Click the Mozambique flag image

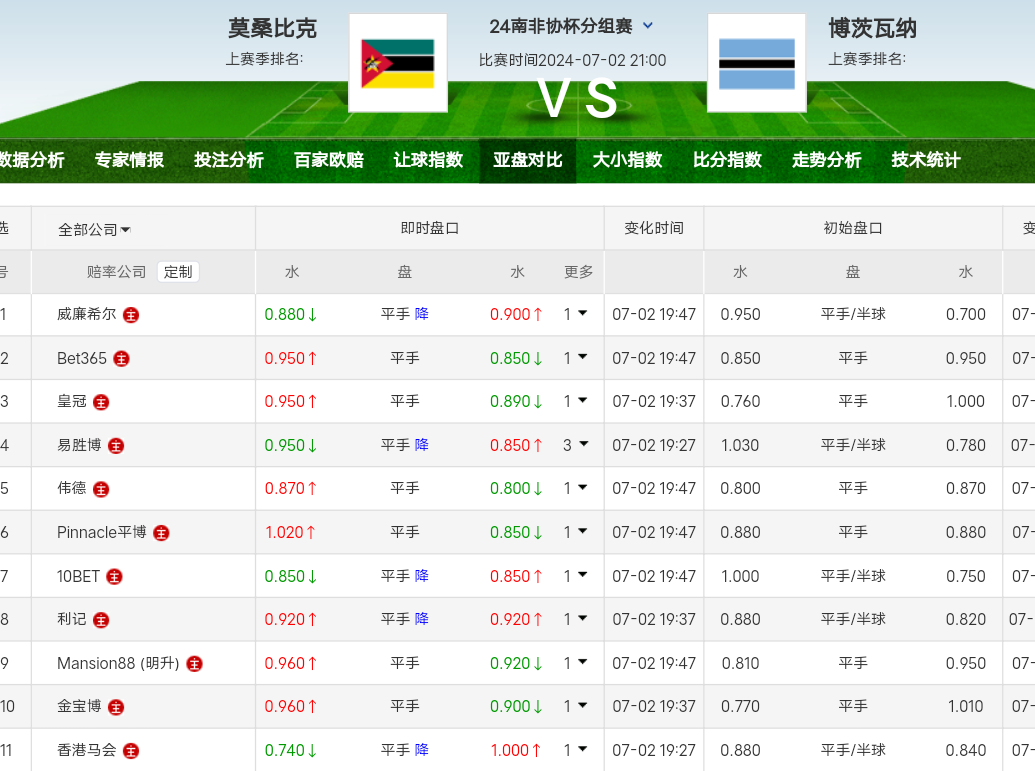point(397,63)
